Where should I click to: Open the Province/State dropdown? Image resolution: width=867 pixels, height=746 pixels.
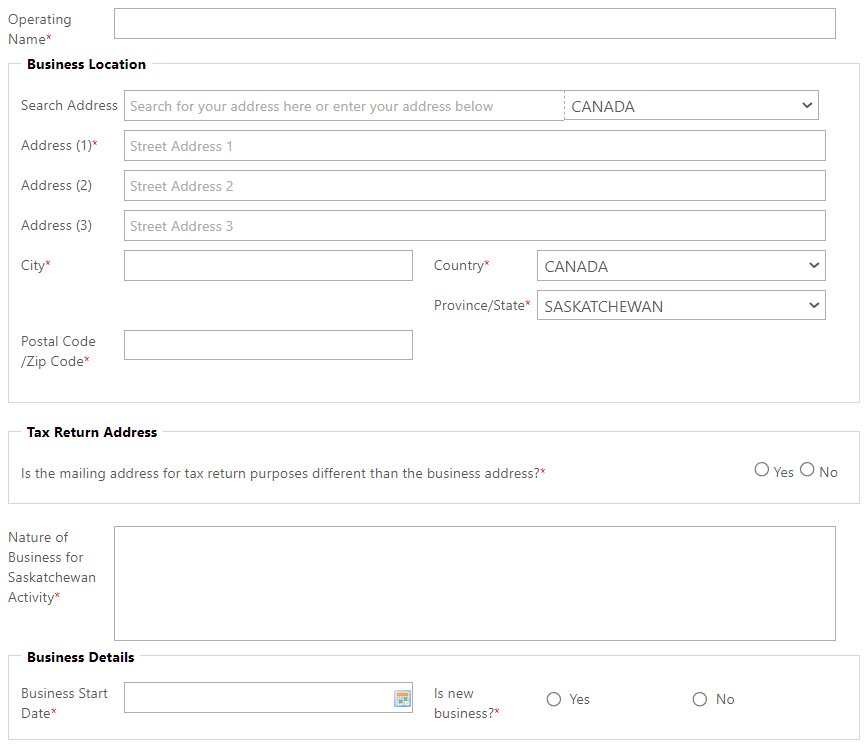tap(681, 305)
